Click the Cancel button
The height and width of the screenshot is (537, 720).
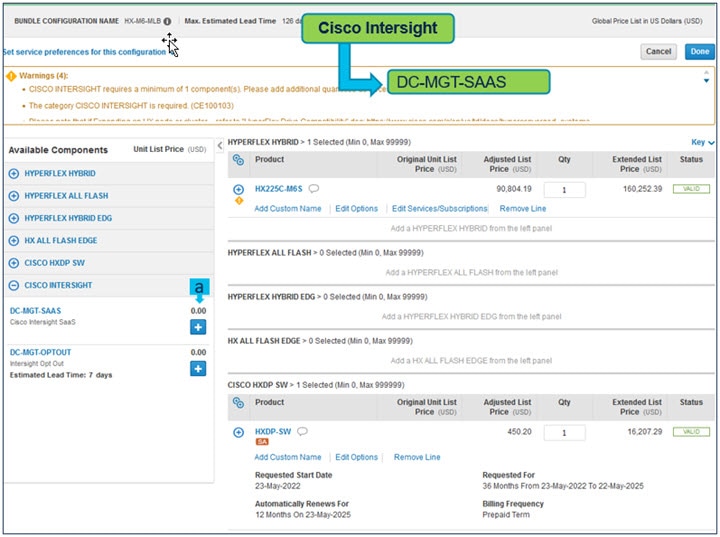[658, 51]
